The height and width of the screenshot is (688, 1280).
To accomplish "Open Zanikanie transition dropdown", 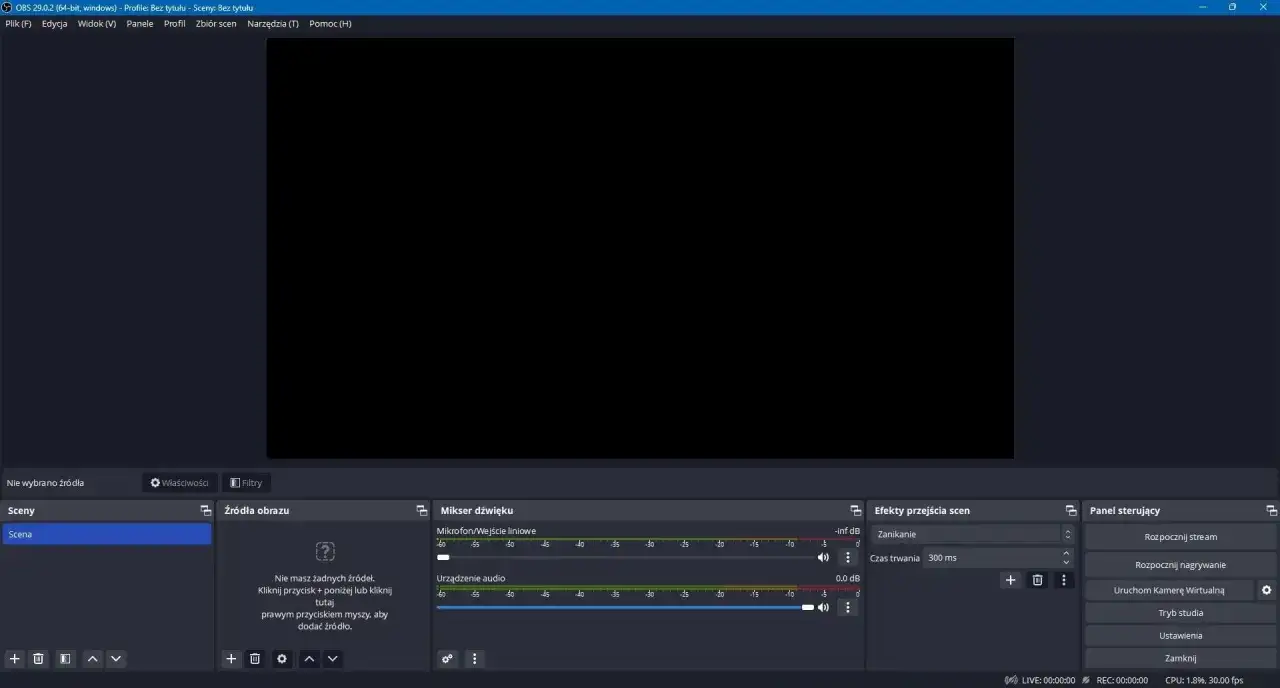I will click(x=973, y=534).
